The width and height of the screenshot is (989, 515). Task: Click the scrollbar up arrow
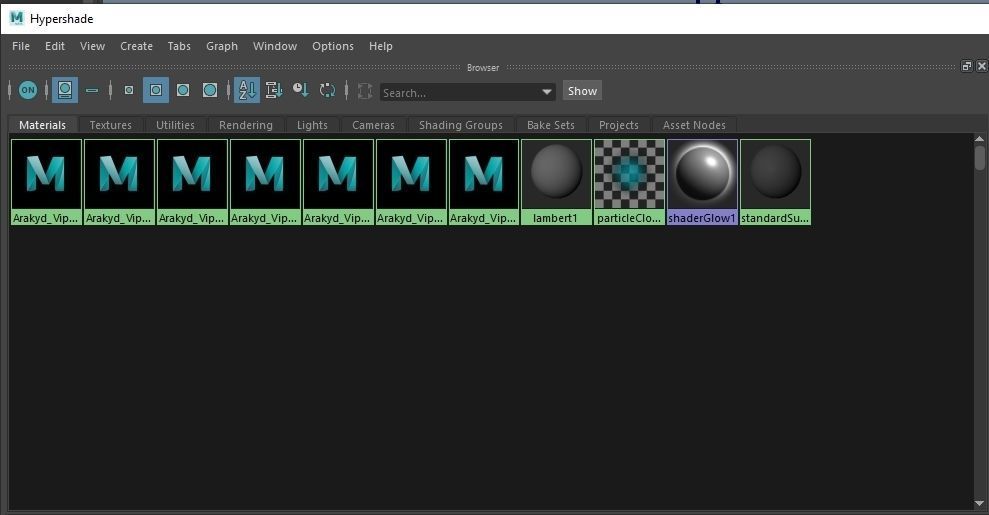coord(979,139)
